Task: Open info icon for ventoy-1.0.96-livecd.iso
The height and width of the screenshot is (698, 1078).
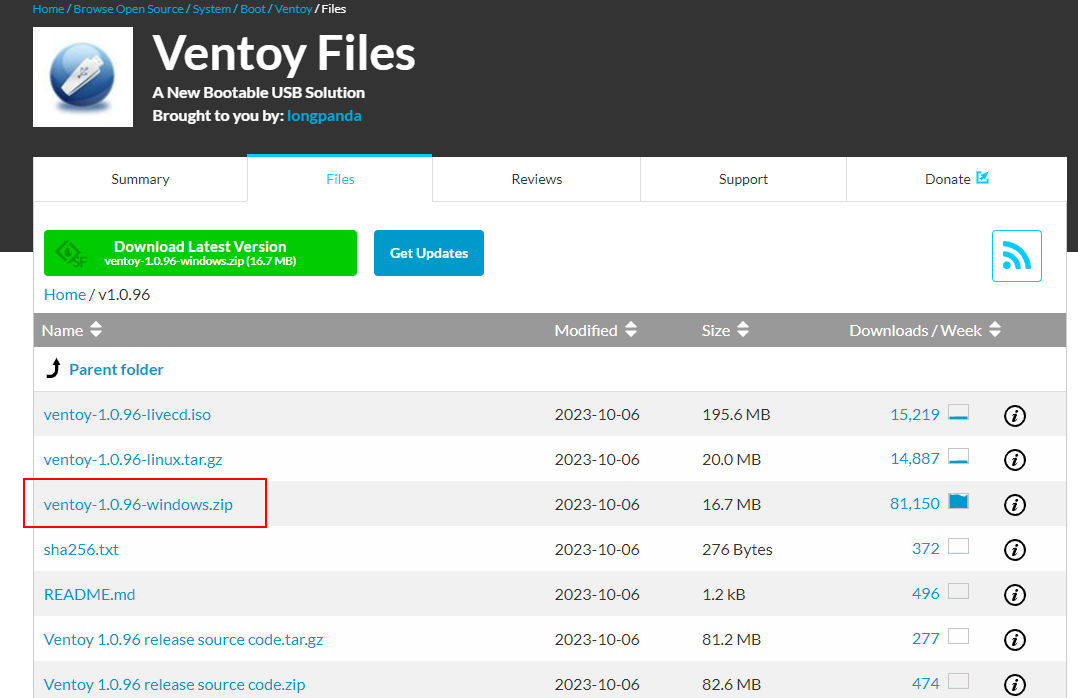Action: click(x=1014, y=415)
